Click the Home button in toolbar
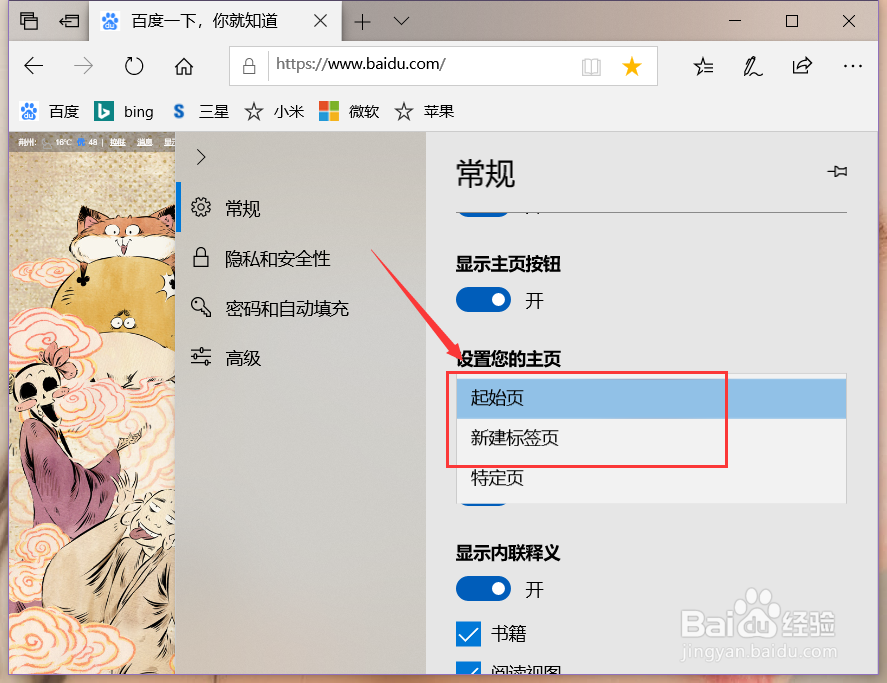Screen dimensions: 887x683 (x=184, y=66)
